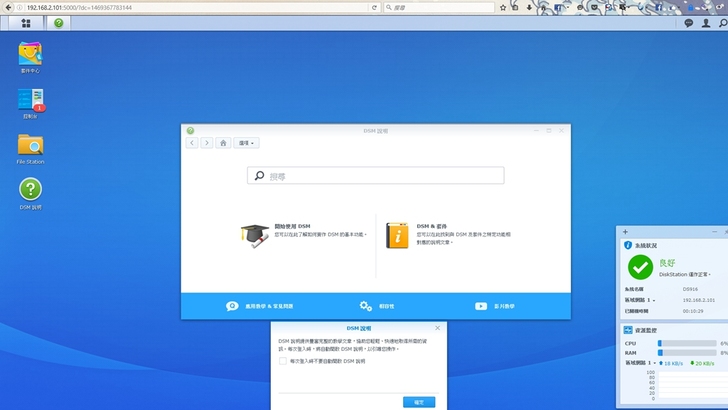Click the browser search box
Image resolution: width=728 pixels, height=410 pixels.
[439, 7]
